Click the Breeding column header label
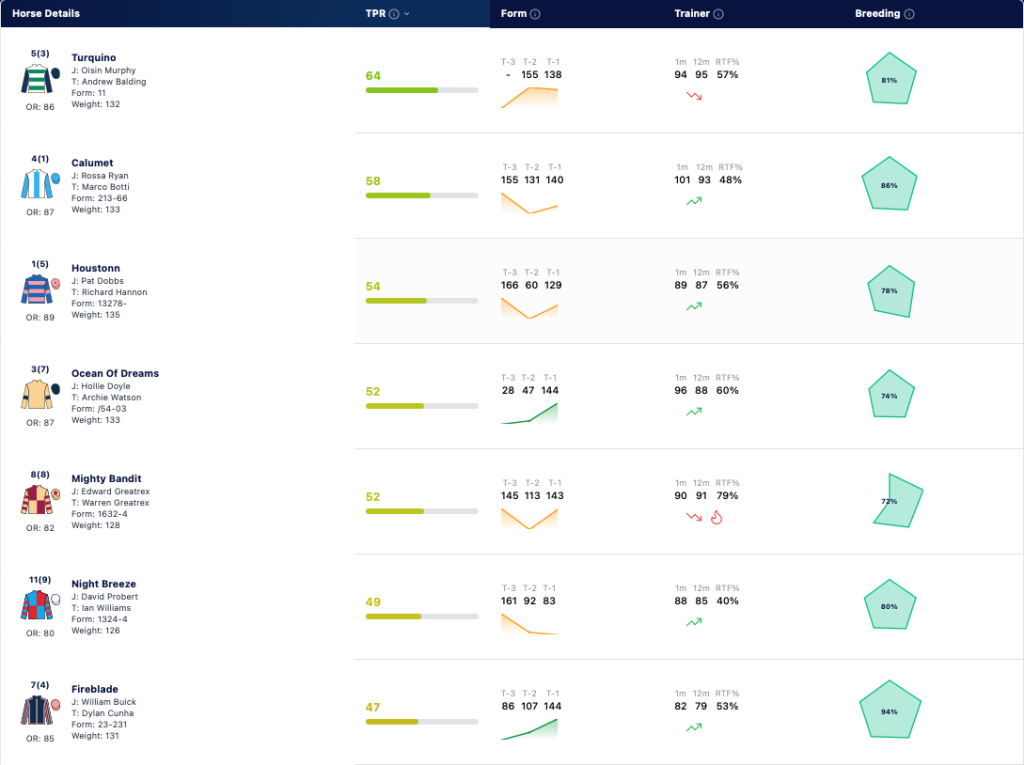Screen dimensions: 1024x765 coord(877,14)
